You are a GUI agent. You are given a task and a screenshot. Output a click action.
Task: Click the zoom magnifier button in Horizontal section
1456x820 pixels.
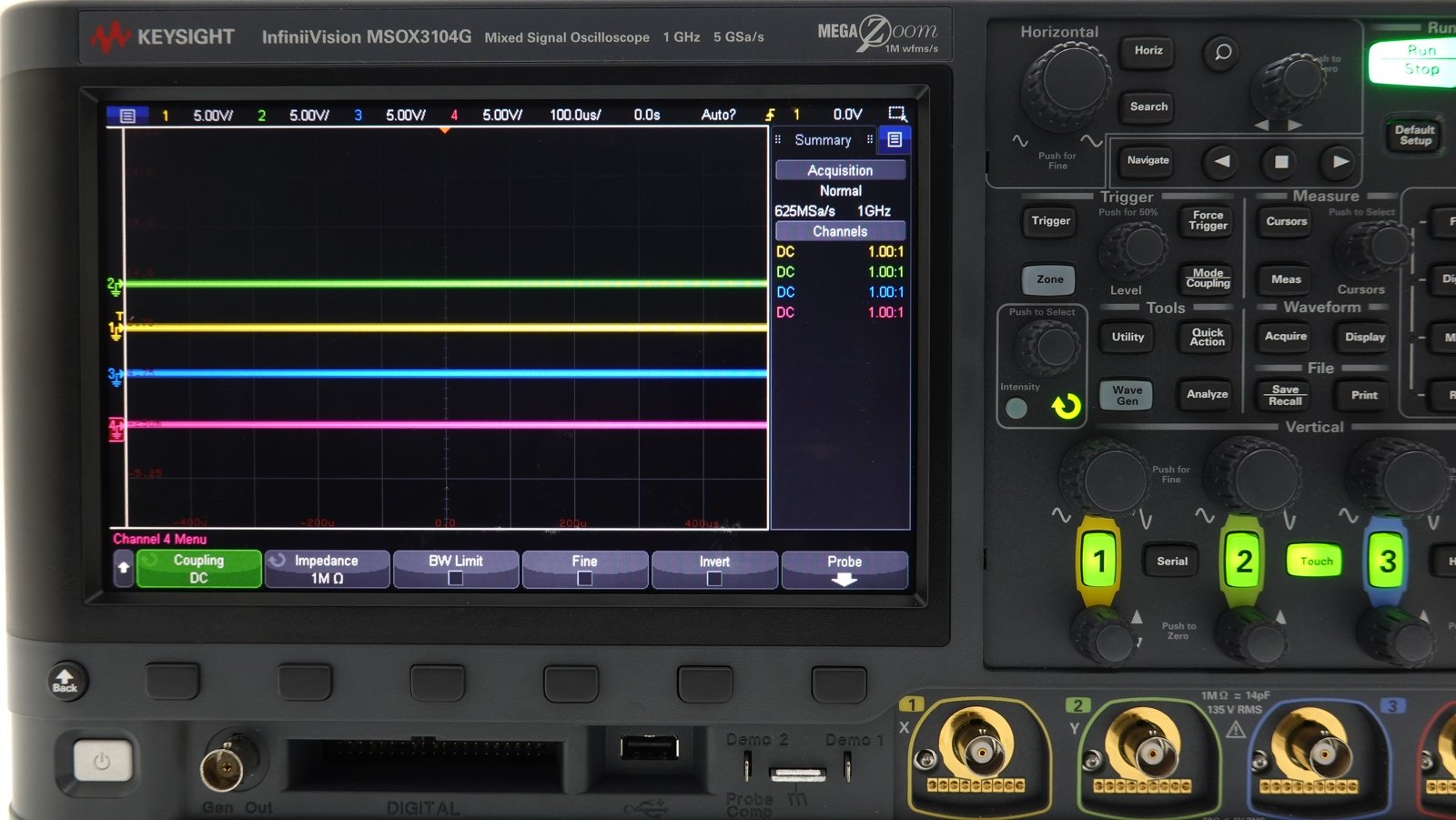[1222, 52]
